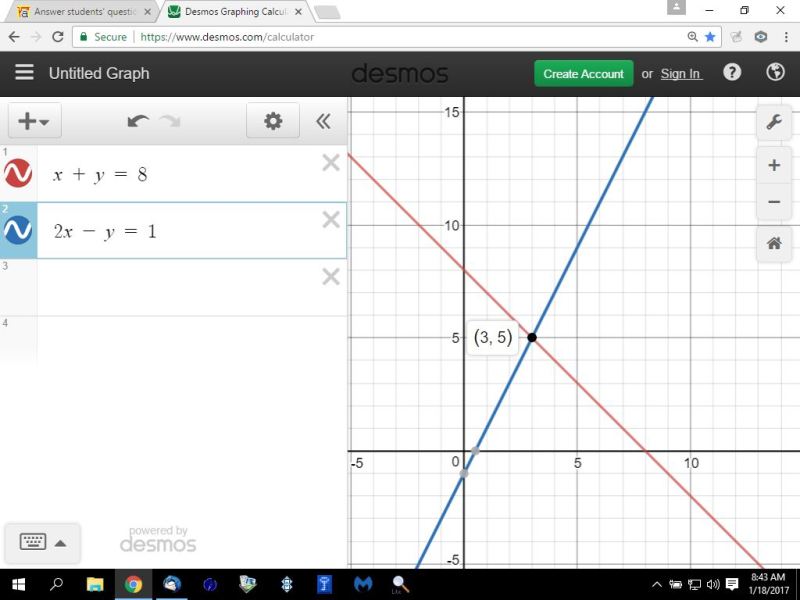800x600 pixels.
Task: Toggle visibility of 2x − y = 1 graph
Action: click(18, 230)
